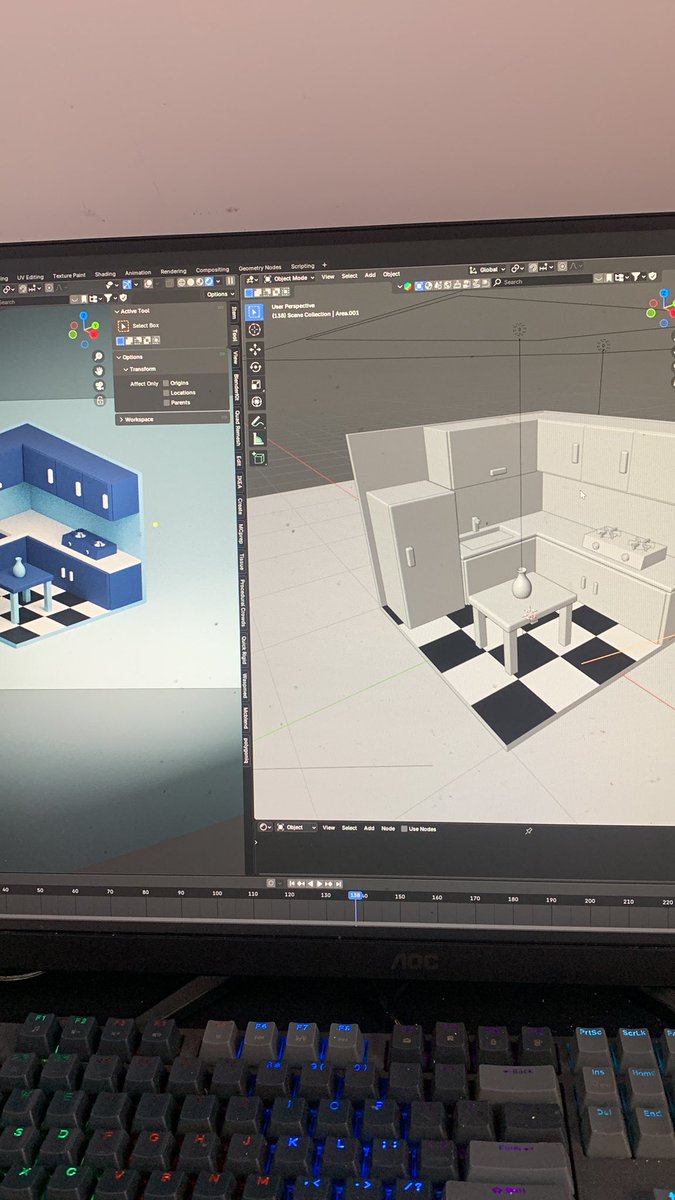Open the UV Editing workspace tab

pos(30,277)
